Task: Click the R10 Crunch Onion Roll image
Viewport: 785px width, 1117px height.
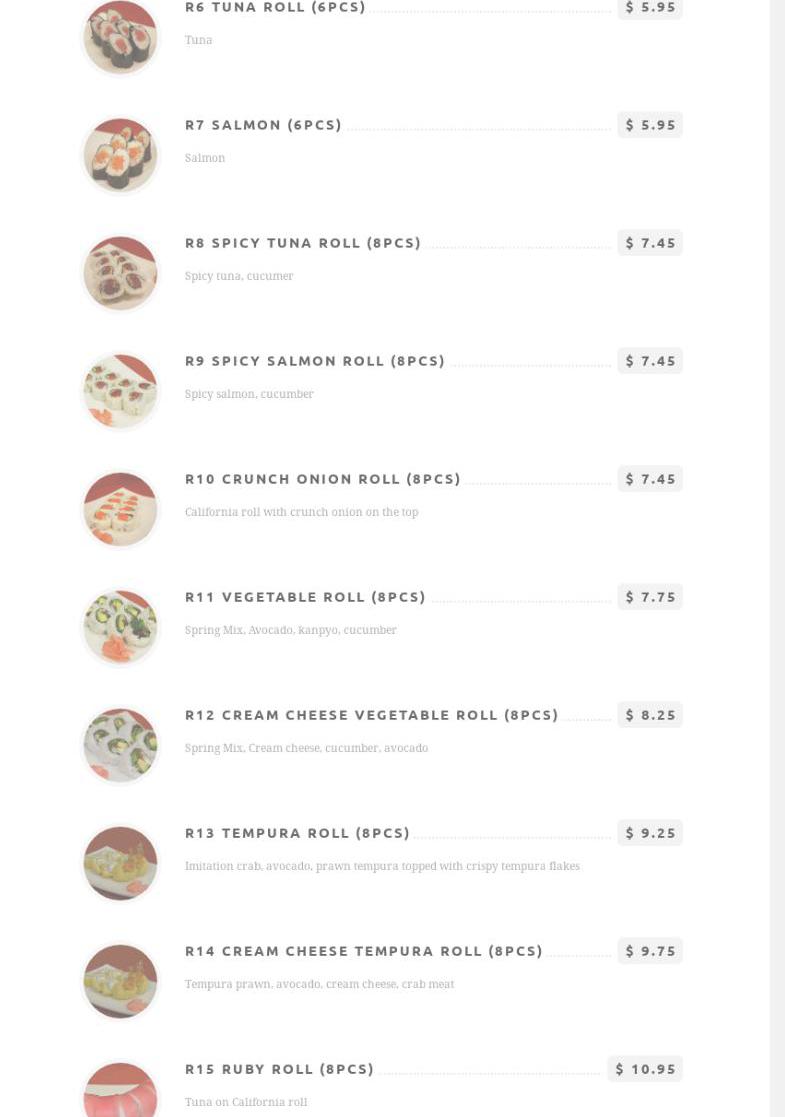Action: pyautogui.click(x=120, y=509)
